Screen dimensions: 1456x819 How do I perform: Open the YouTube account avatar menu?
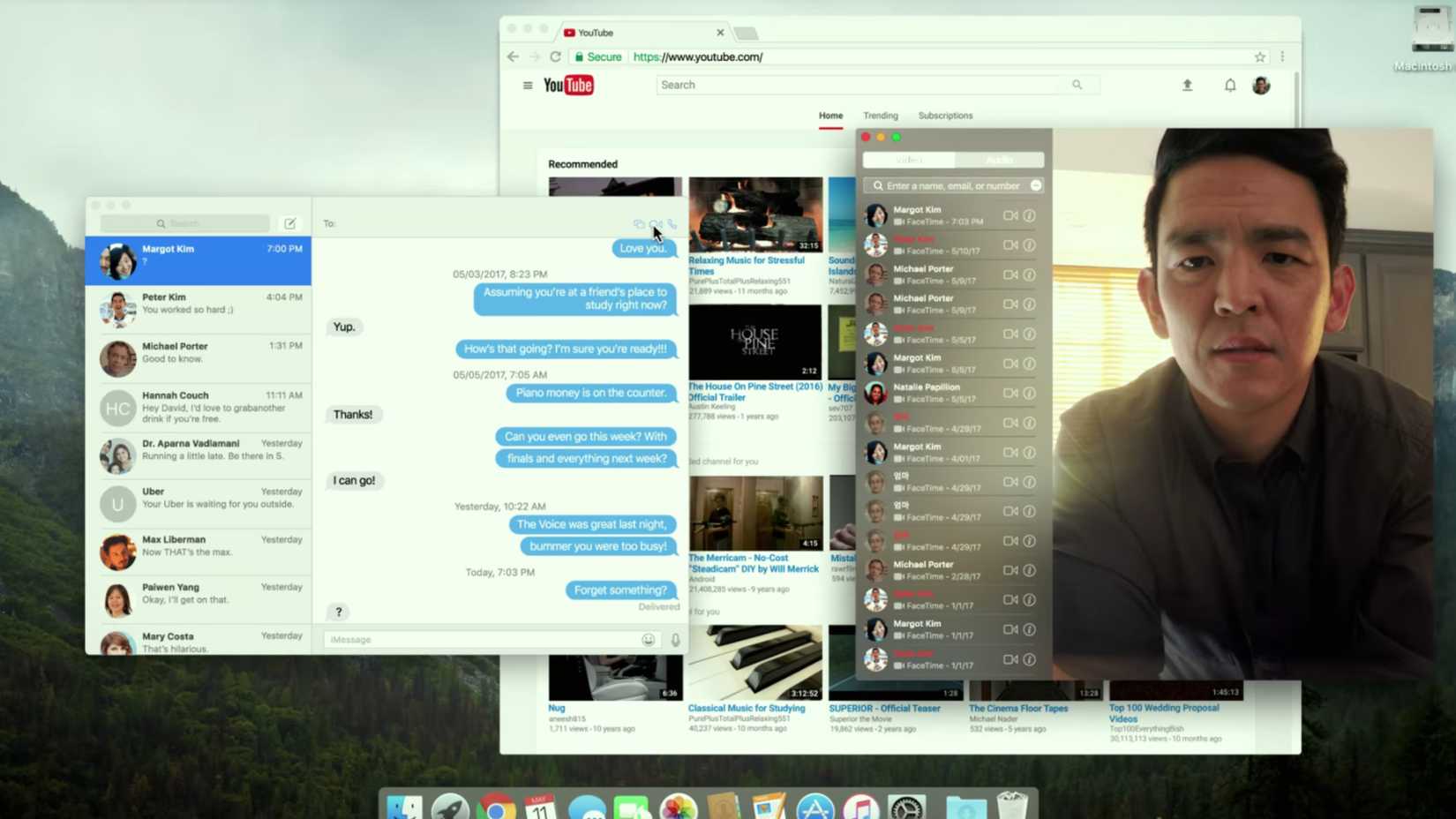click(1261, 86)
